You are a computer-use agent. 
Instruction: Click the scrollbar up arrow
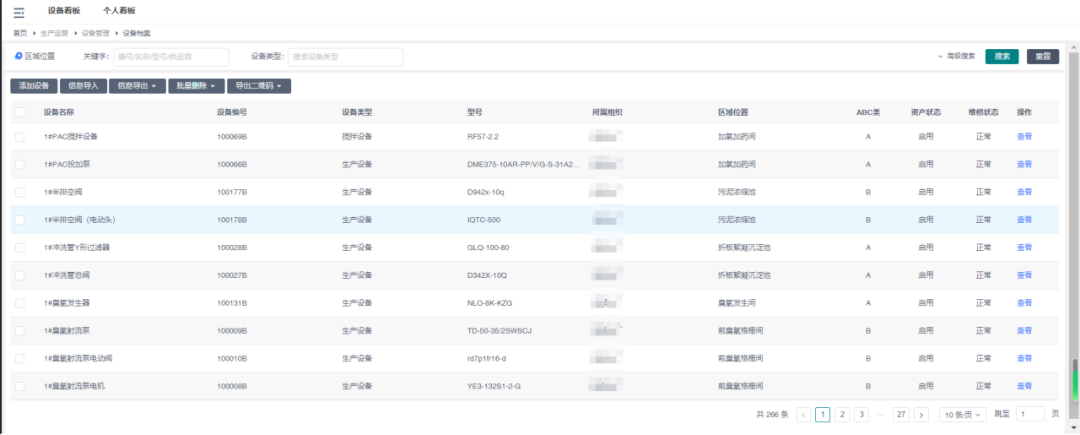(1075, 46)
